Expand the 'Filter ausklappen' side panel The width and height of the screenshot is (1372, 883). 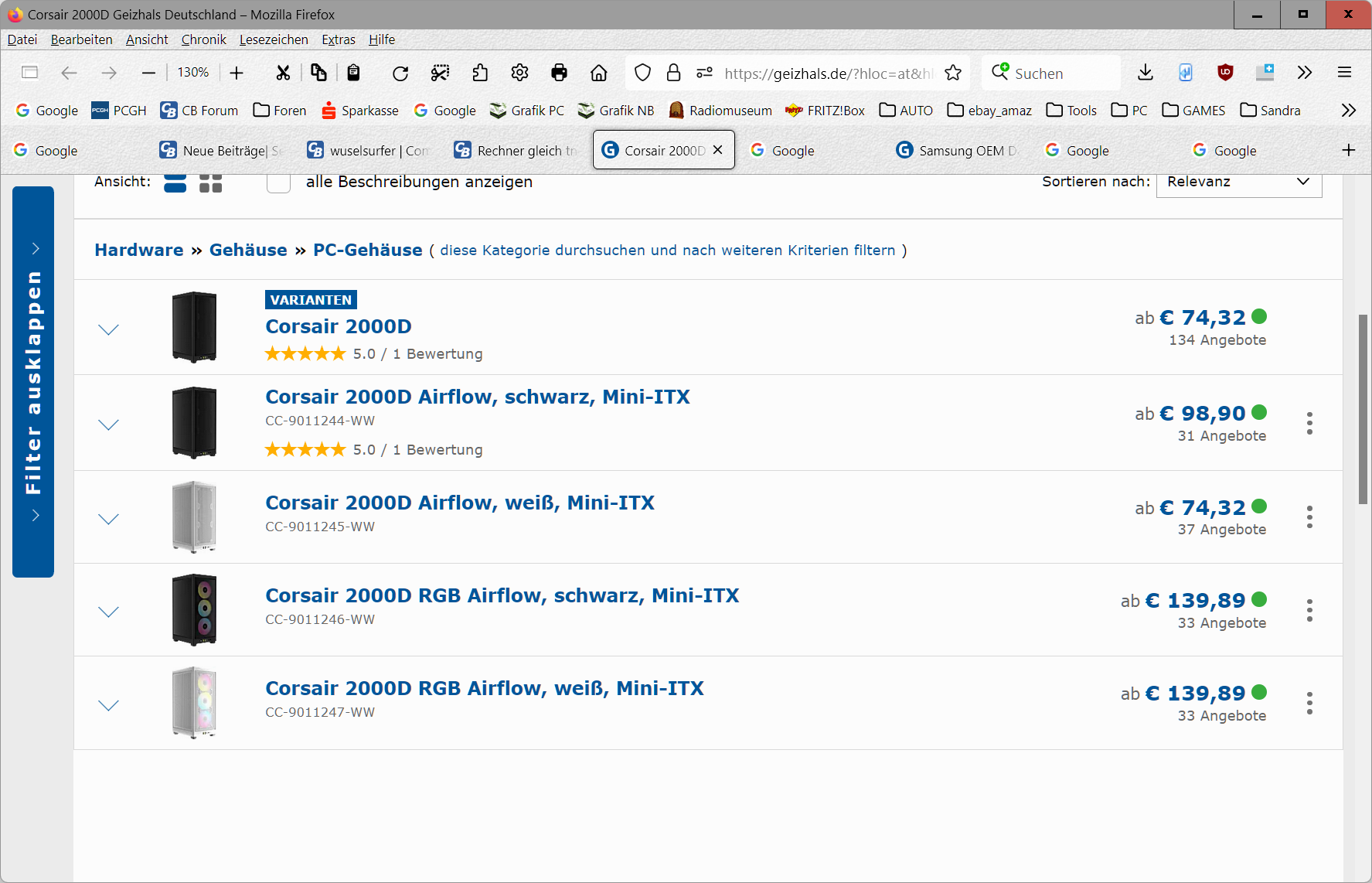point(33,382)
